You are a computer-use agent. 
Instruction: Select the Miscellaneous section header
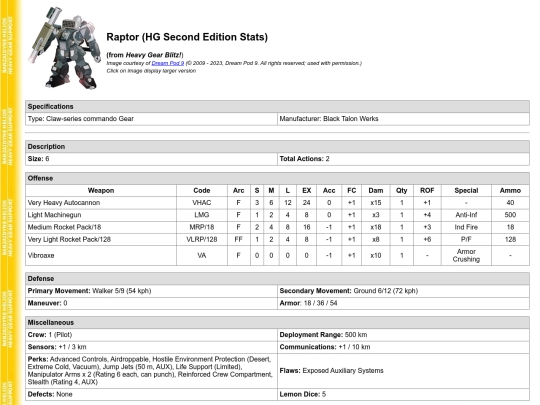(277, 323)
